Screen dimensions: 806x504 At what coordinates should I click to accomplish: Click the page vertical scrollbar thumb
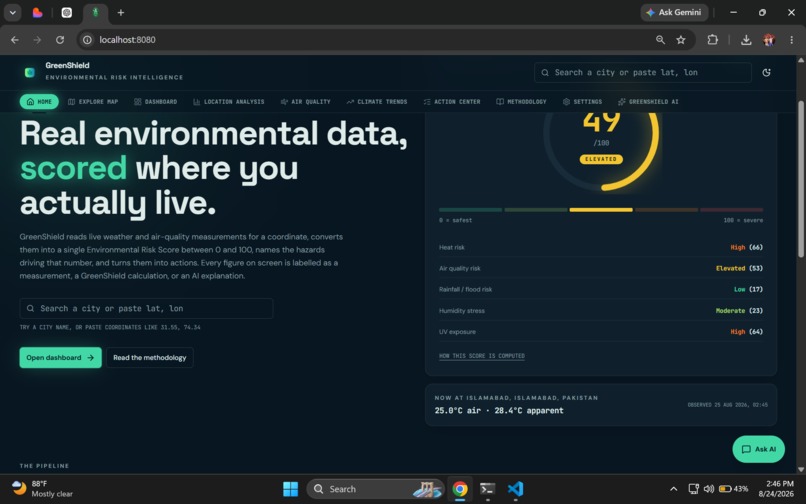(801, 179)
